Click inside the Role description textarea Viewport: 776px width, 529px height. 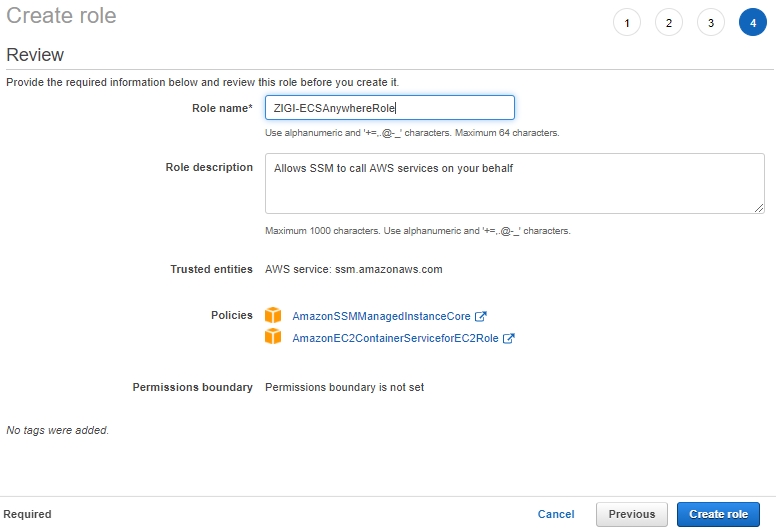click(515, 184)
